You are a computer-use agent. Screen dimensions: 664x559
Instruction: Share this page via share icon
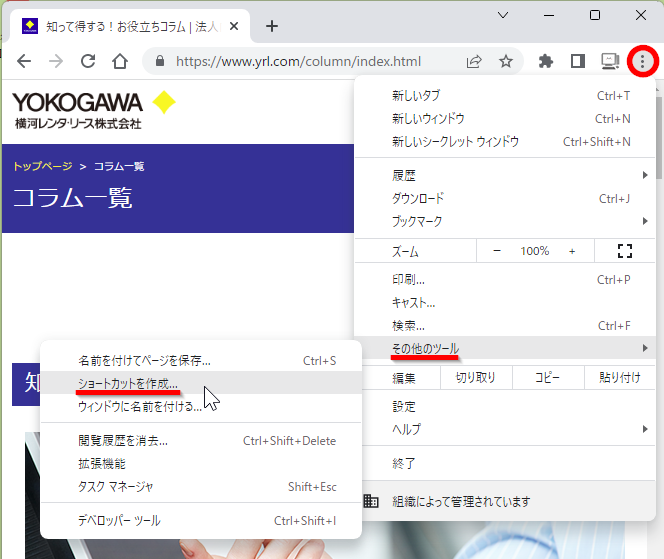click(x=474, y=62)
